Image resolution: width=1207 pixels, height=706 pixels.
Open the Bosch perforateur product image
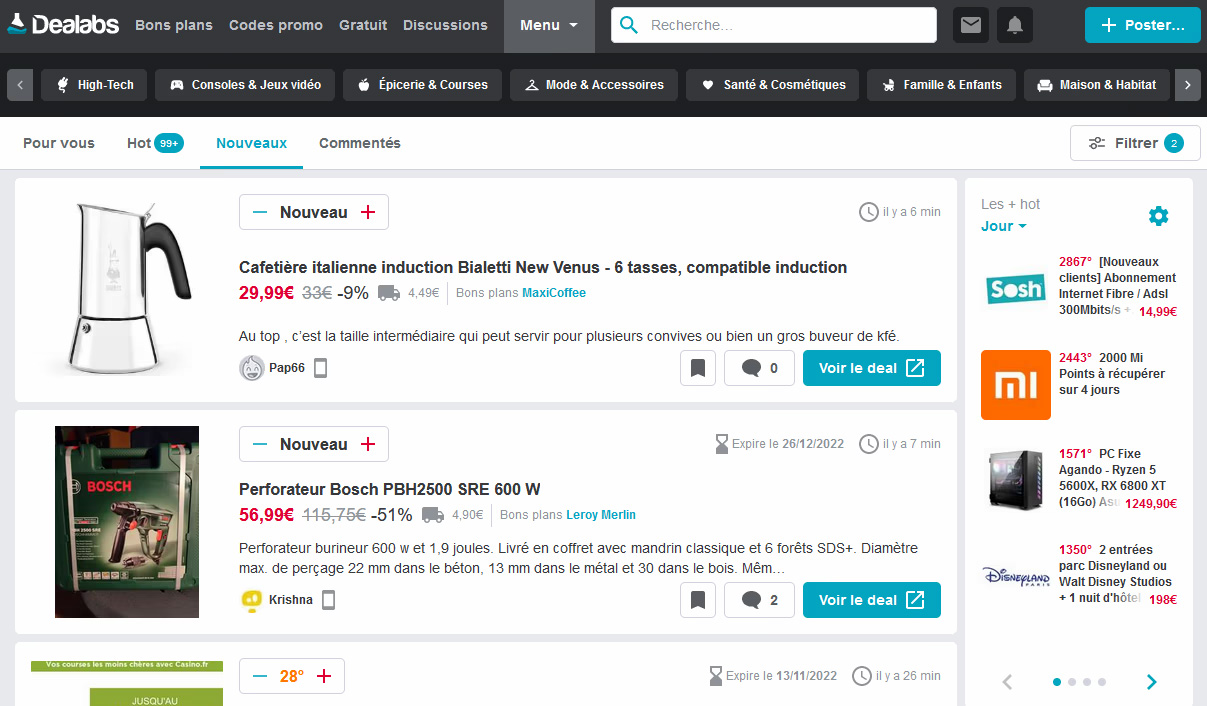point(127,522)
